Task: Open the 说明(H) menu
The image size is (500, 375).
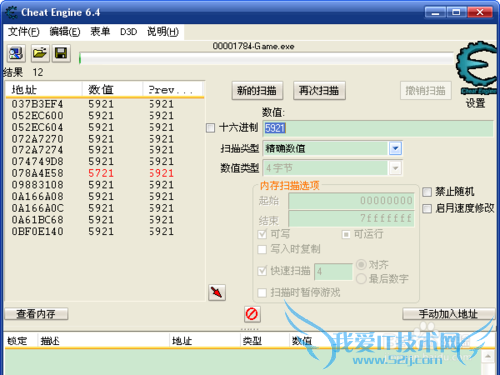Action: [163, 32]
